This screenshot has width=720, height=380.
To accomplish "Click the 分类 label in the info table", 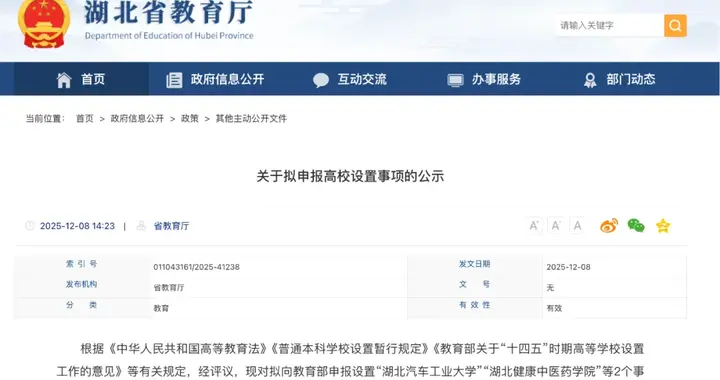I will point(81,305).
